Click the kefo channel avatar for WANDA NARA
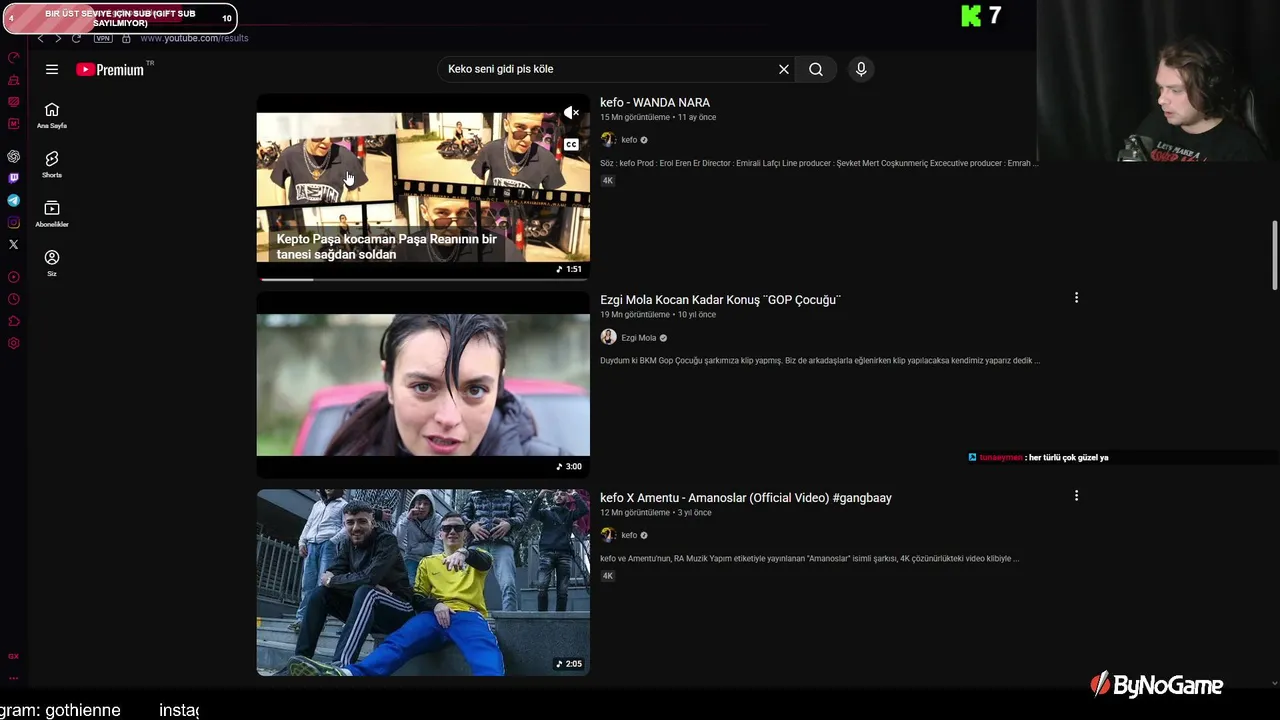The height and width of the screenshot is (720, 1280). point(608,140)
